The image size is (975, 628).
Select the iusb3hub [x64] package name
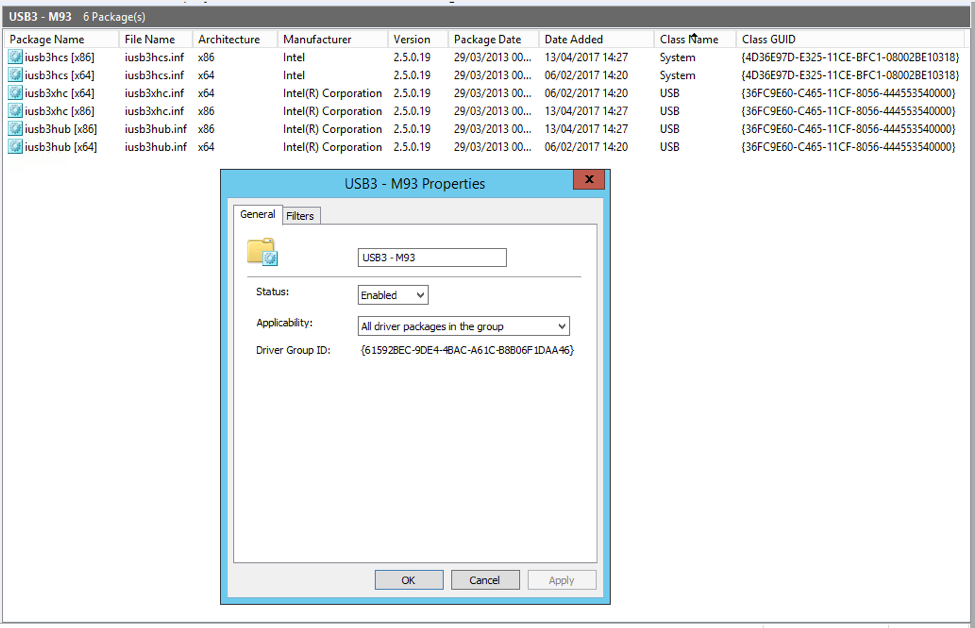(x=61, y=147)
